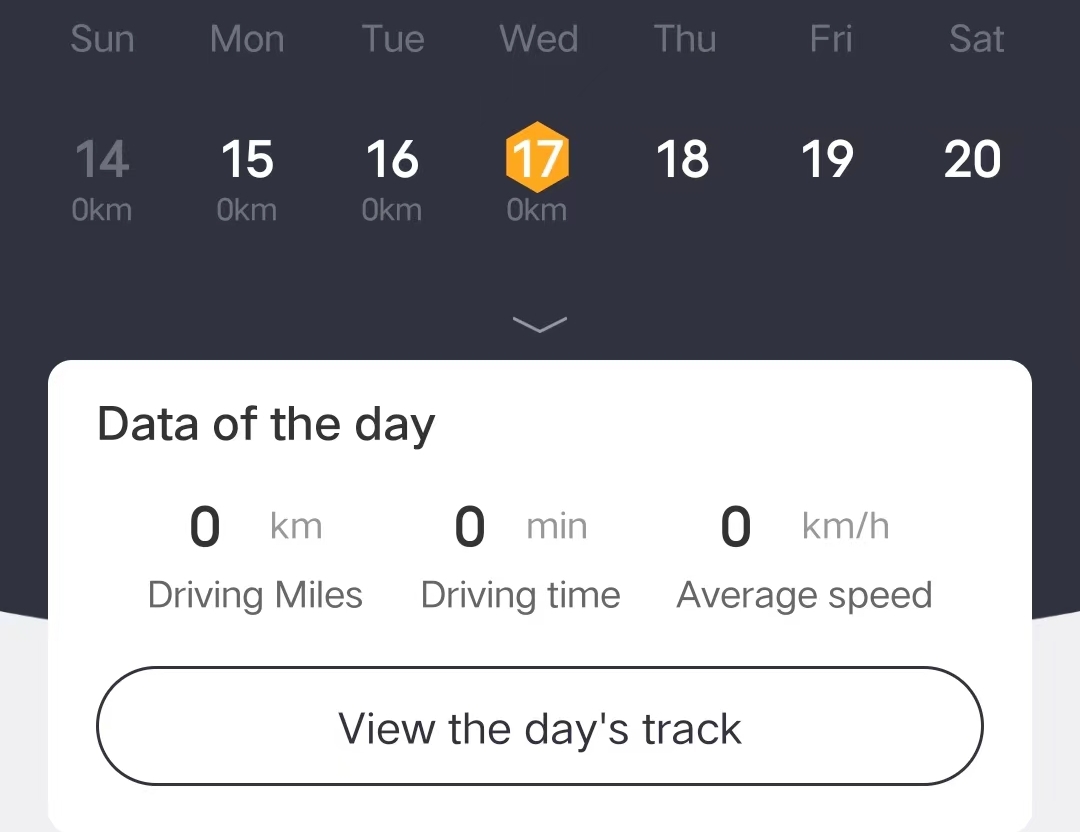Tap the Mon weekday header

click(x=247, y=39)
